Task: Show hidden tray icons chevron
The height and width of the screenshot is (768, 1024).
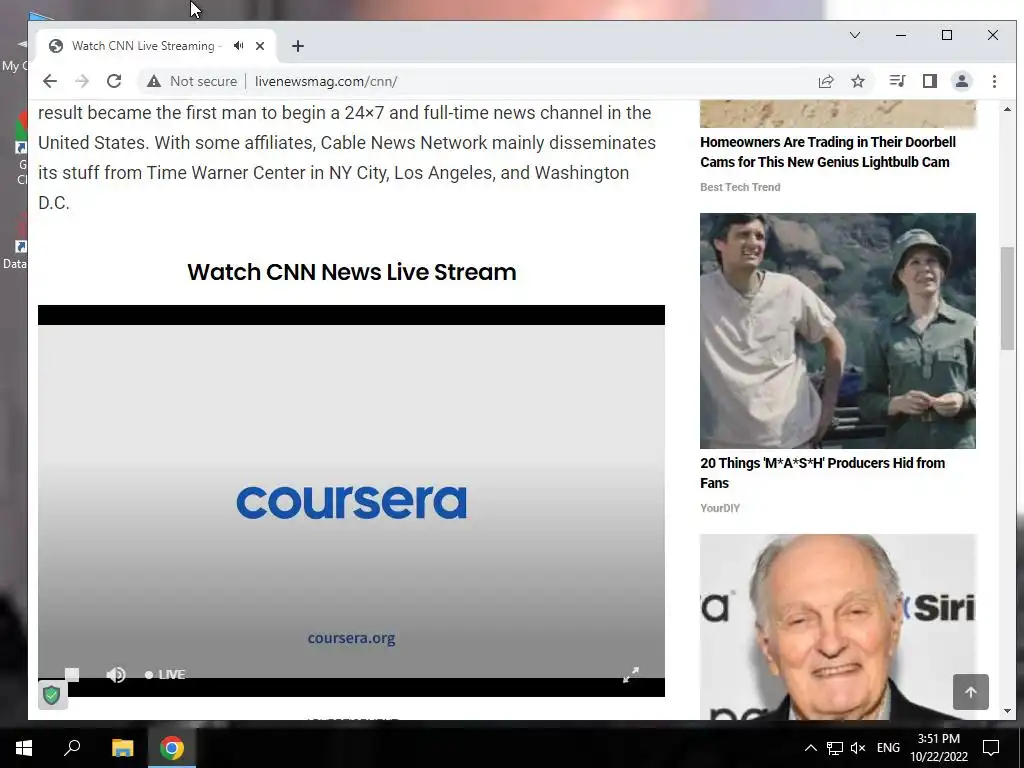Action: pos(810,748)
